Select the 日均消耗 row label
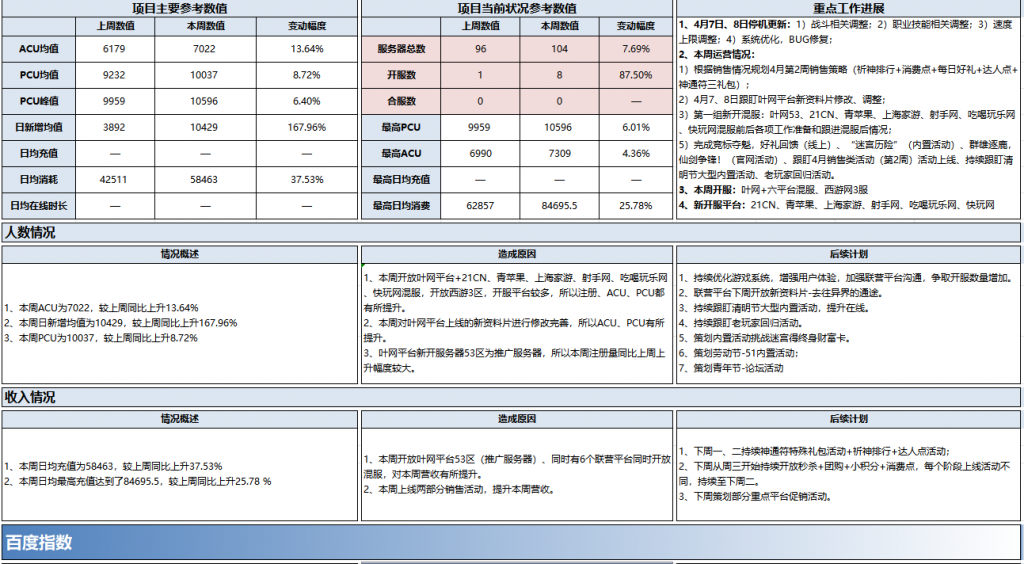The image size is (1024, 564). coord(39,180)
